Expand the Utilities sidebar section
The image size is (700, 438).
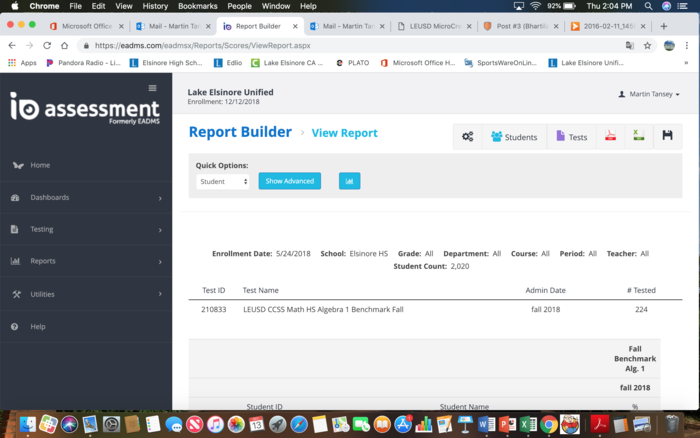tap(85, 294)
